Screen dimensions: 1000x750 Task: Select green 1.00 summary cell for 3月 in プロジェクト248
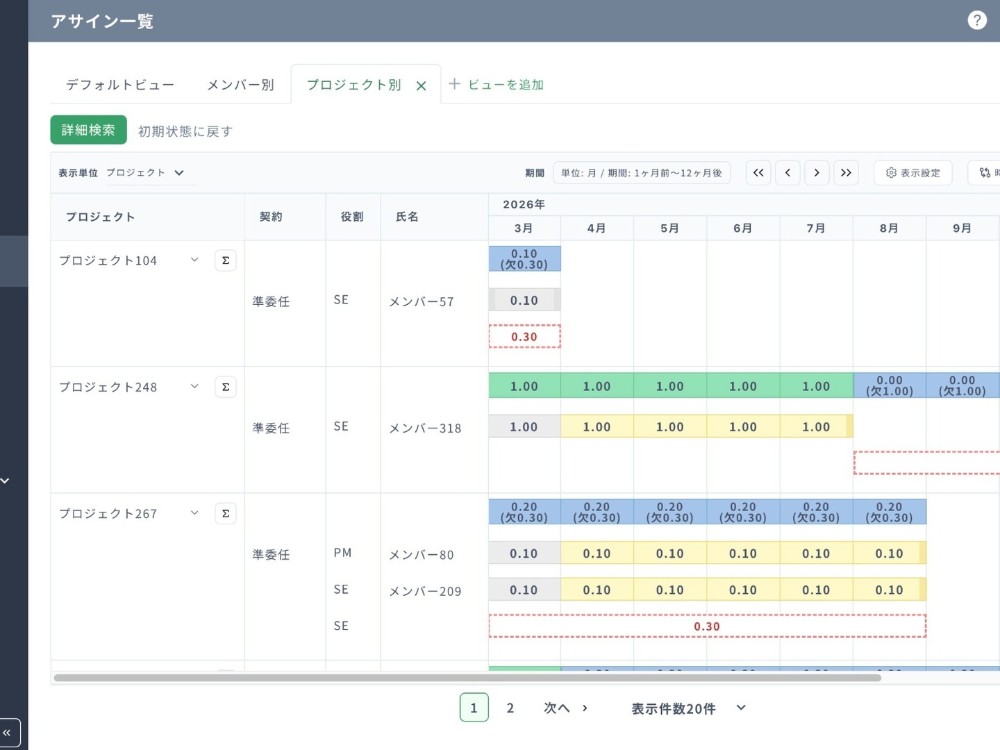click(525, 386)
